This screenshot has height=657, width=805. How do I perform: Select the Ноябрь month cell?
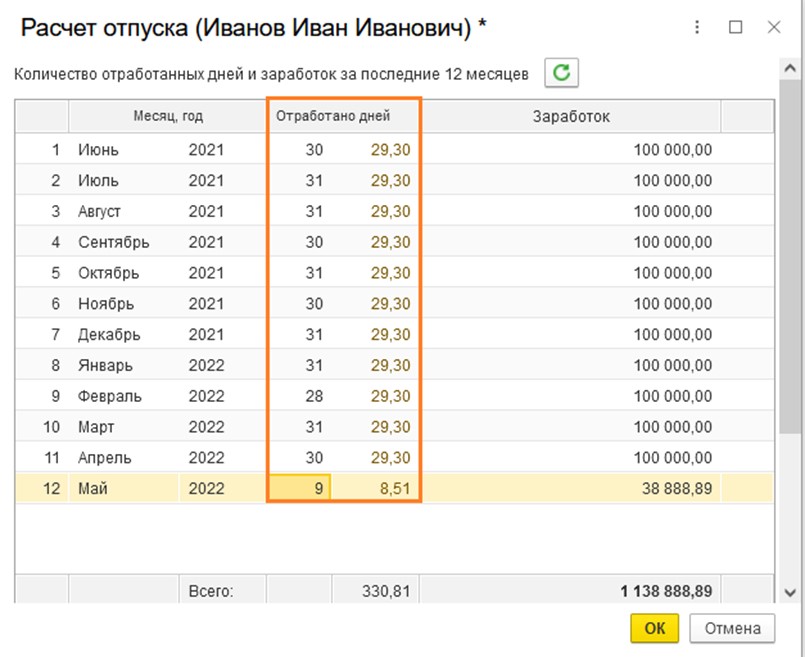click(124, 303)
